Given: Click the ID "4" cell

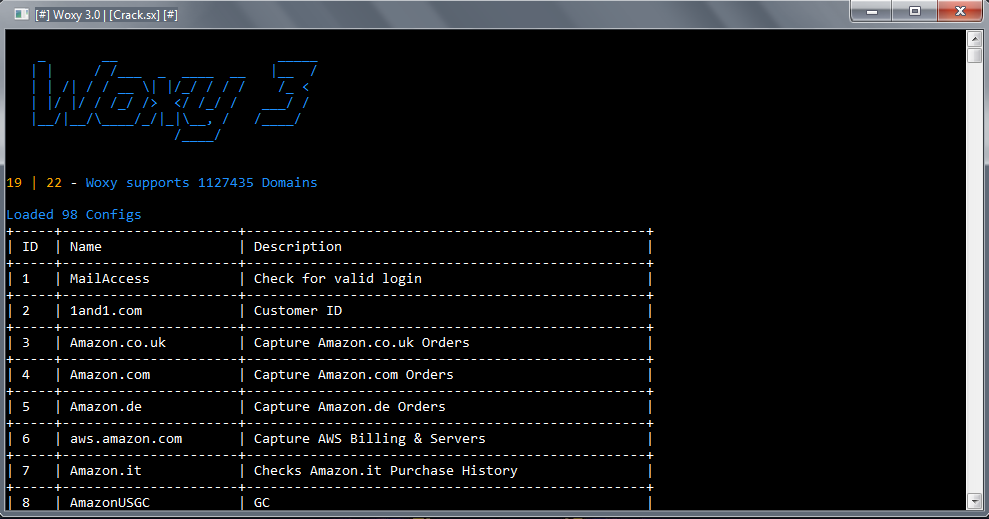Looking at the screenshot, I should pos(26,375).
